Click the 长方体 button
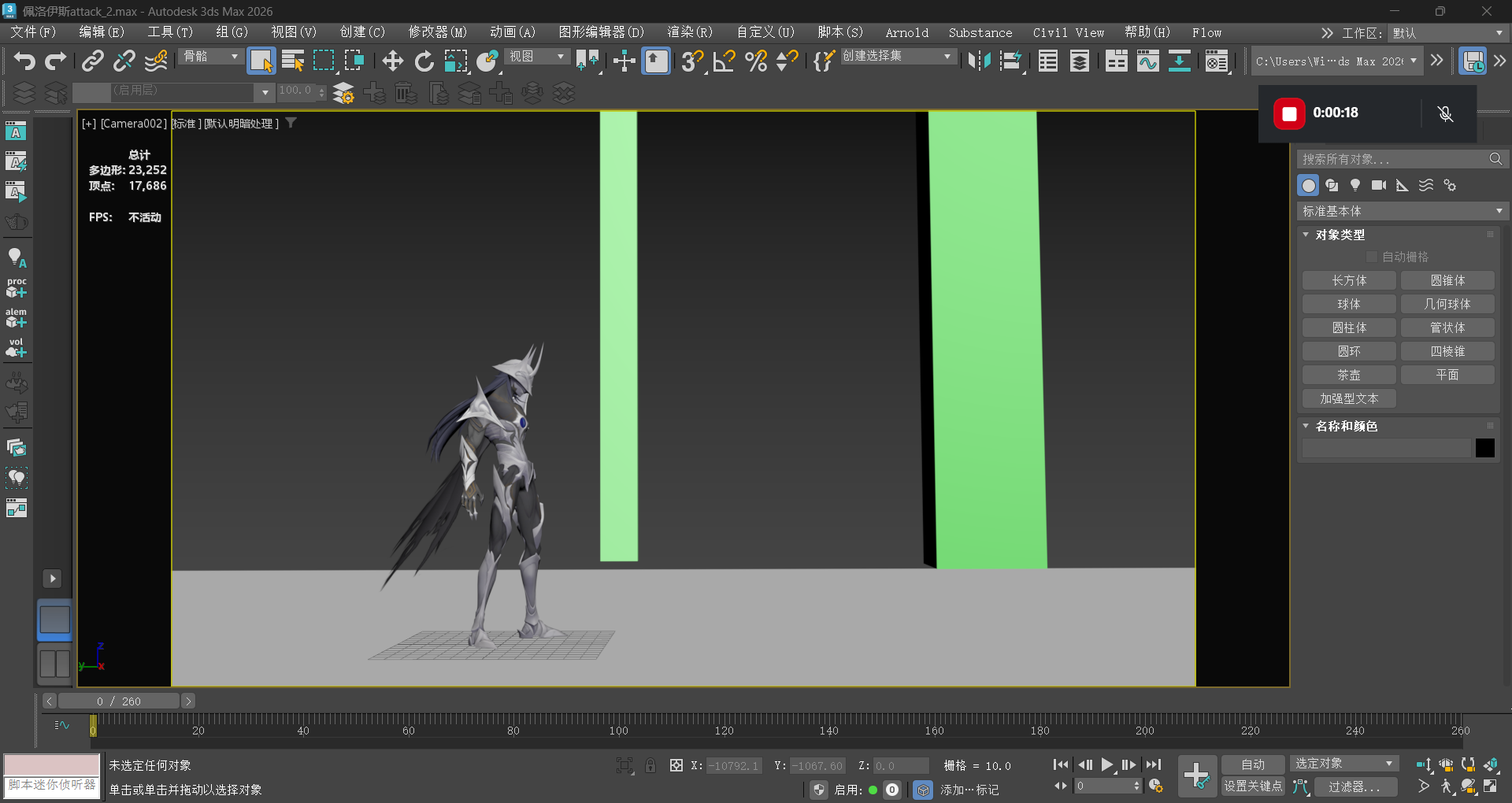This screenshot has height=803, width=1512. [1349, 280]
